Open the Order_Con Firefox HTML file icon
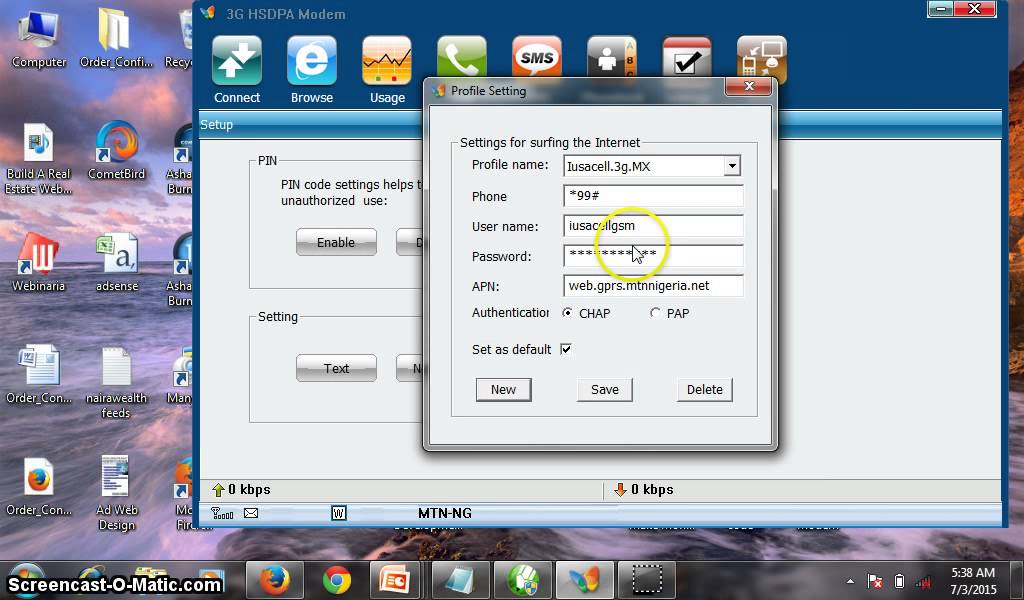The height and width of the screenshot is (600, 1024). click(x=39, y=487)
